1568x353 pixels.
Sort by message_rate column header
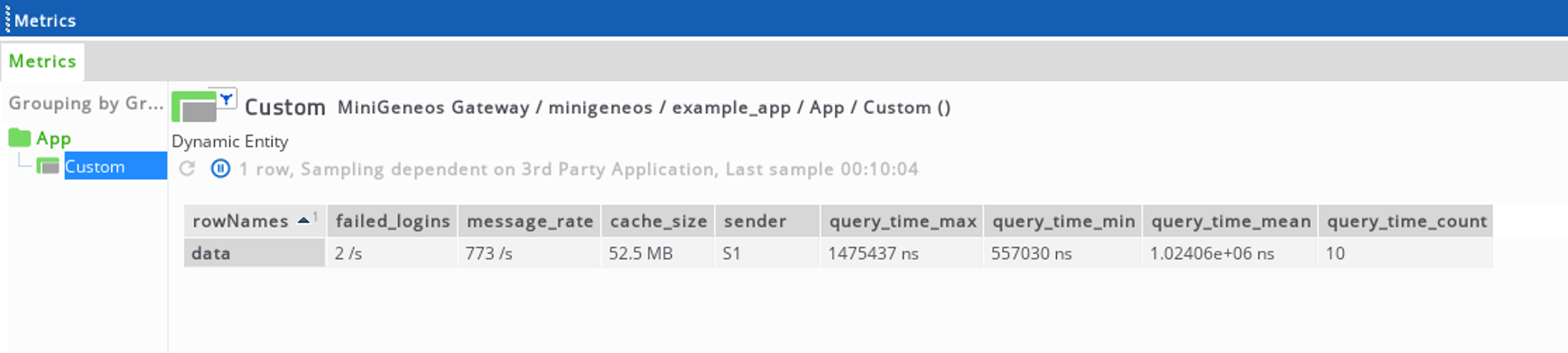[530, 221]
